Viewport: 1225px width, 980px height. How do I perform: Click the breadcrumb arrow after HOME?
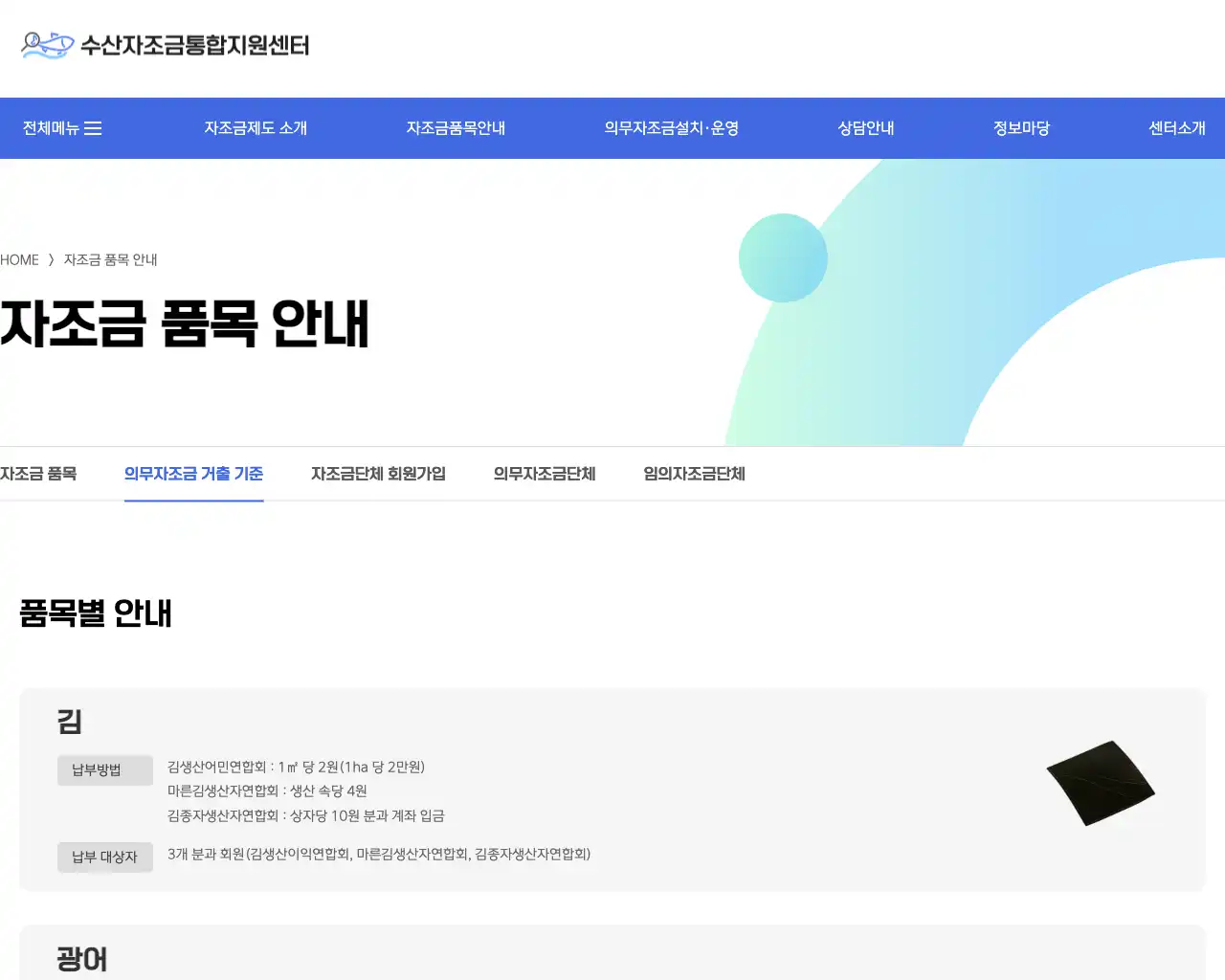pos(52,259)
